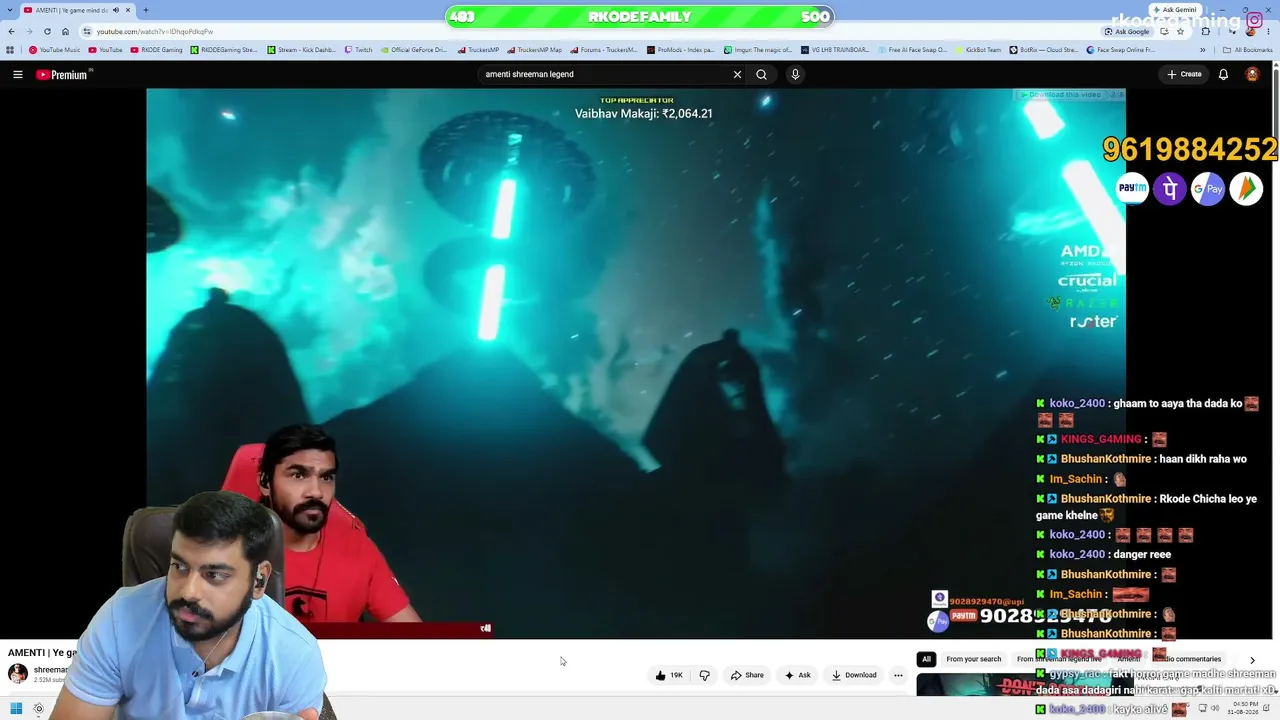Reload the current page

click(x=47, y=31)
